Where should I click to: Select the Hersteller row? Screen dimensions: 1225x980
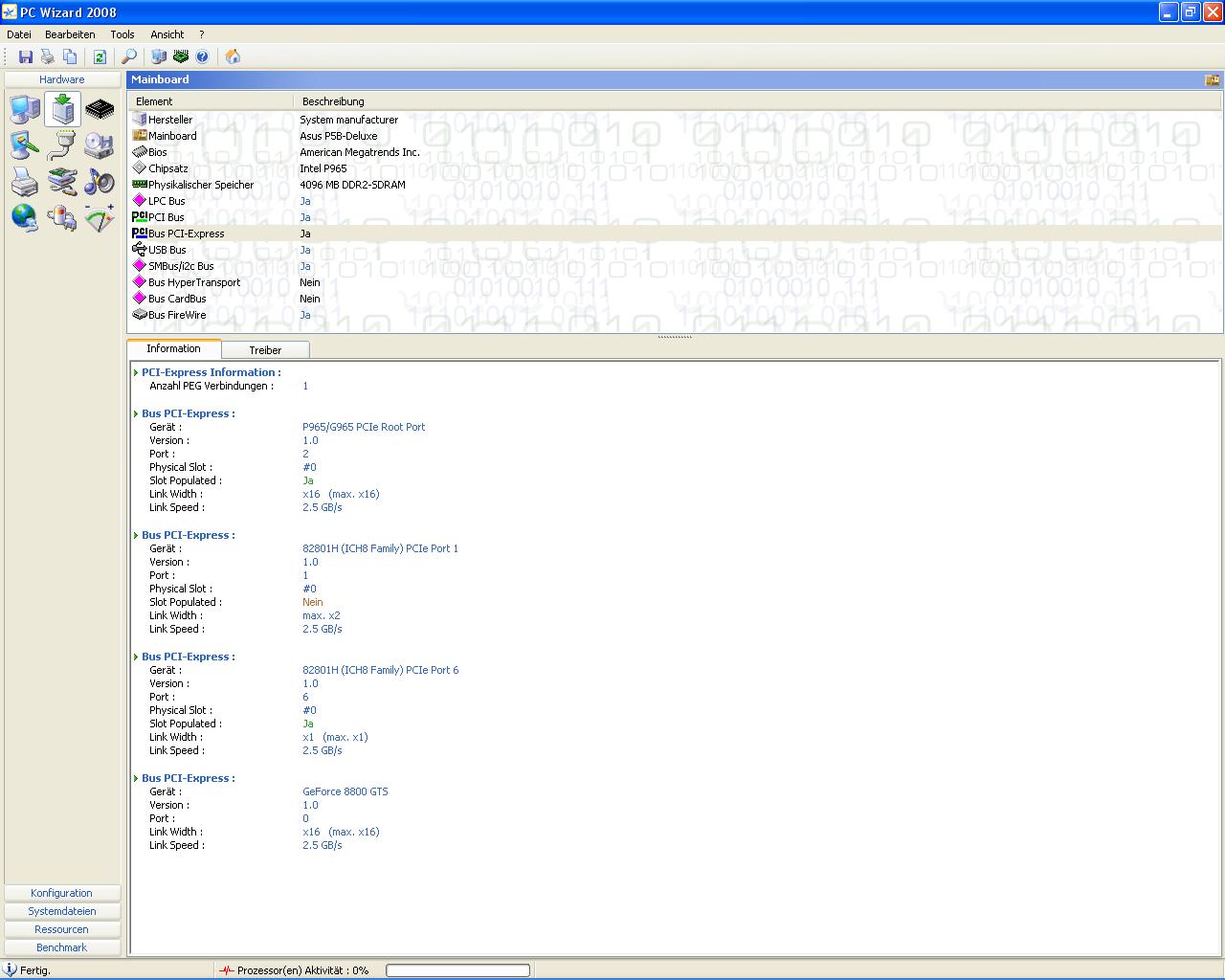click(675, 120)
